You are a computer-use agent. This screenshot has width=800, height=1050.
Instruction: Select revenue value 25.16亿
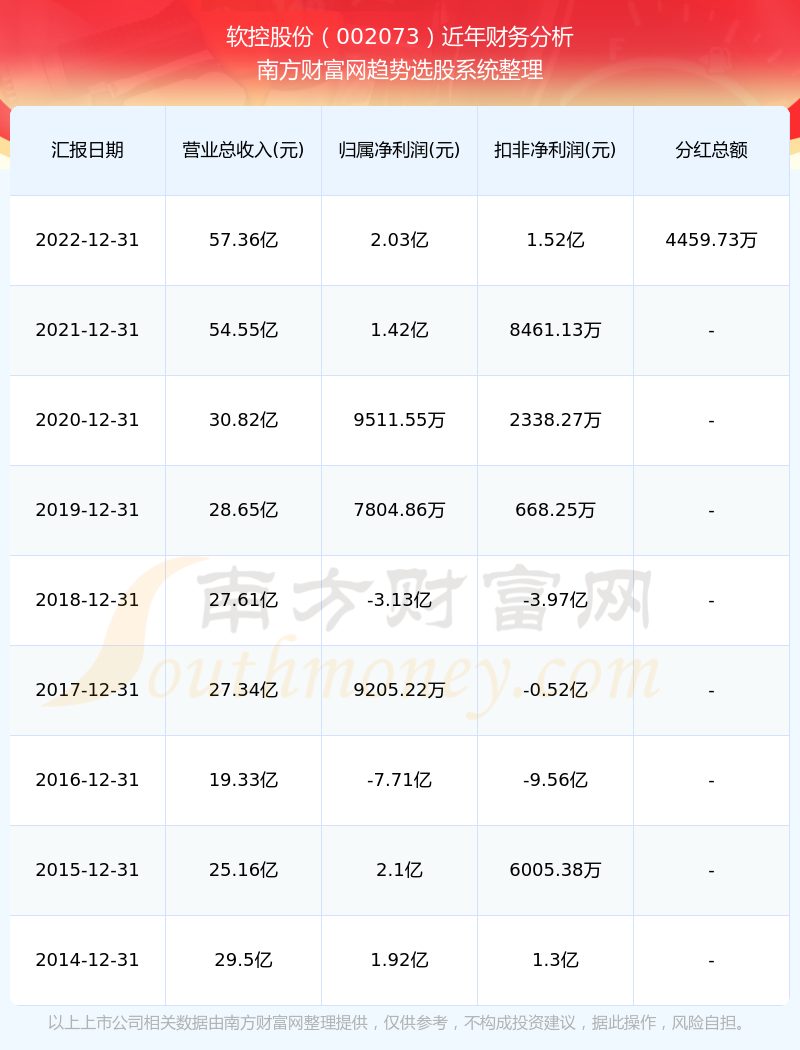click(x=244, y=870)
